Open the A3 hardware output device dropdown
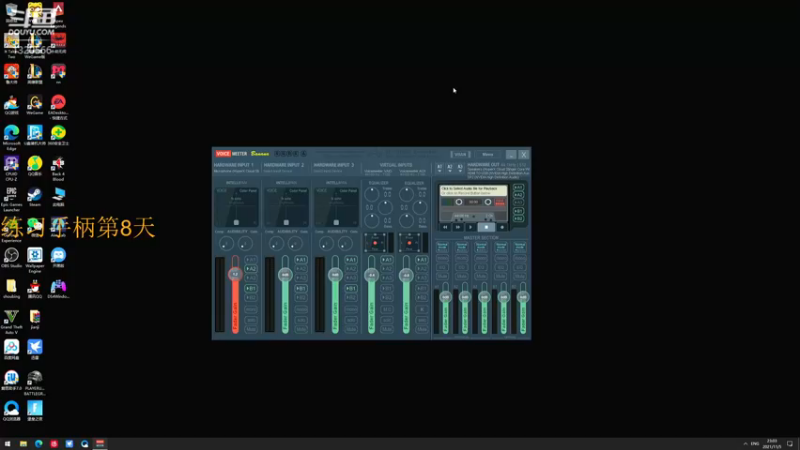 (460, 168)
